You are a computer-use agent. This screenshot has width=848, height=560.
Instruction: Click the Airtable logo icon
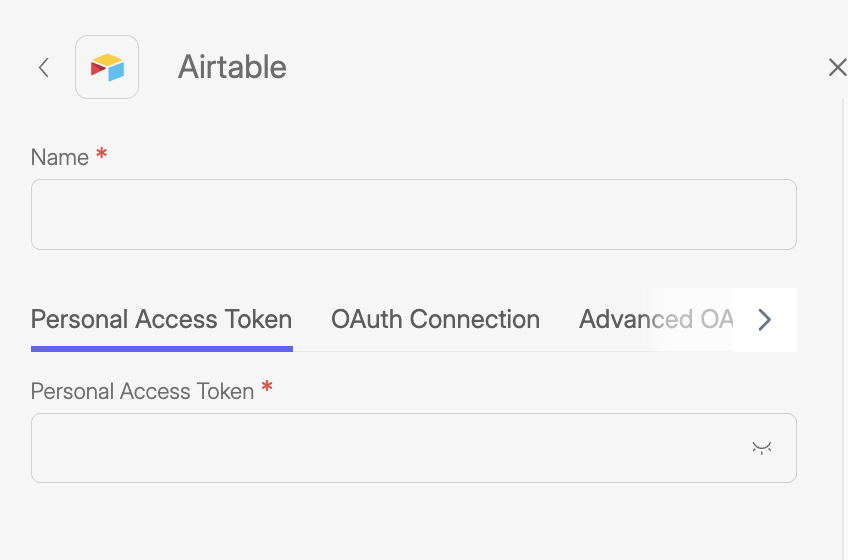tap(107, 67)
